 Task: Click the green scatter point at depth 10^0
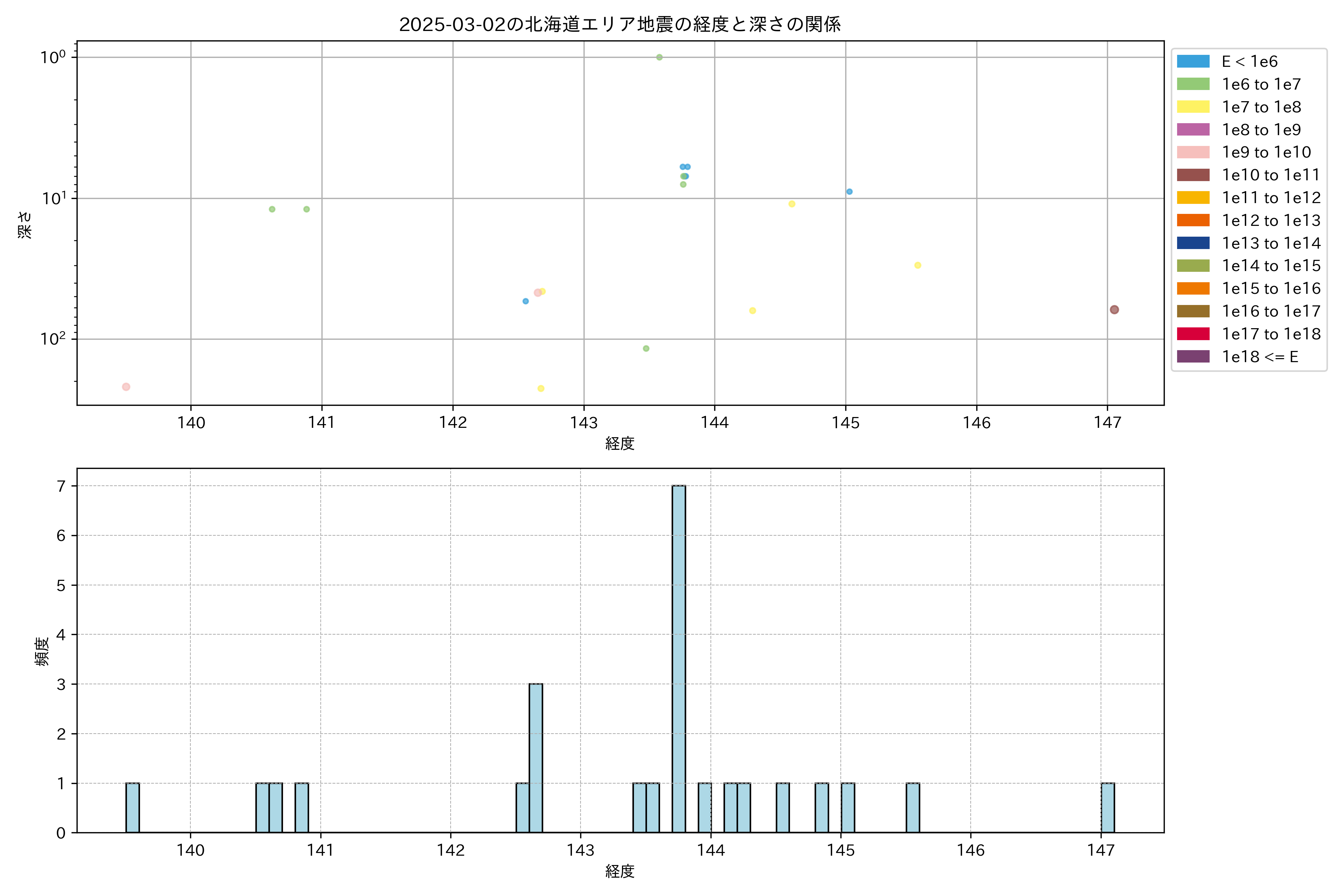click(659, 57)
